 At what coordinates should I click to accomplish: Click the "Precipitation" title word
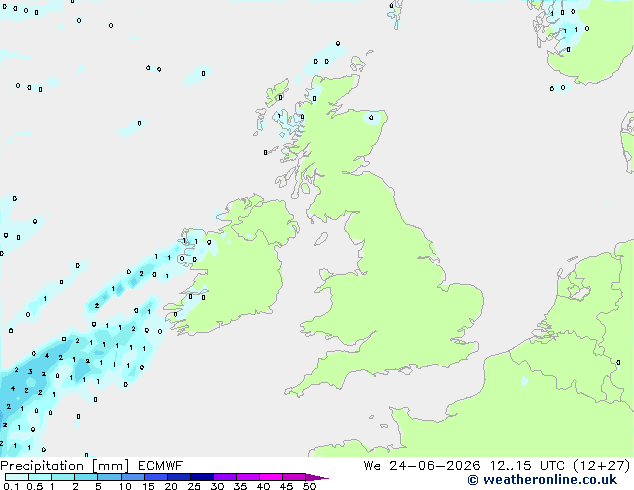pyautogui.click(x=42, y=466)
